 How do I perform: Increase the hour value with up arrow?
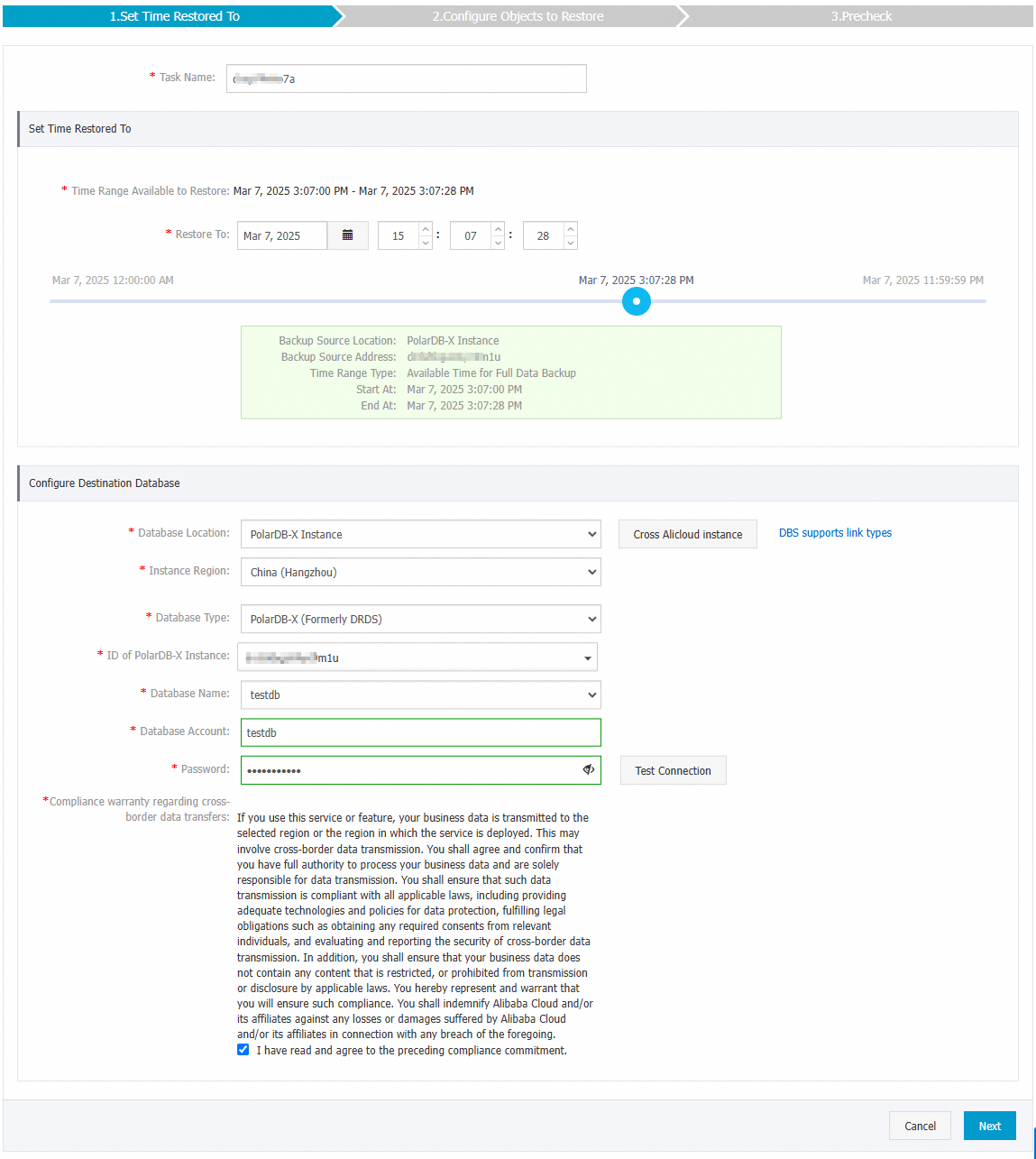pyautogui.click(x=426, y=229)
